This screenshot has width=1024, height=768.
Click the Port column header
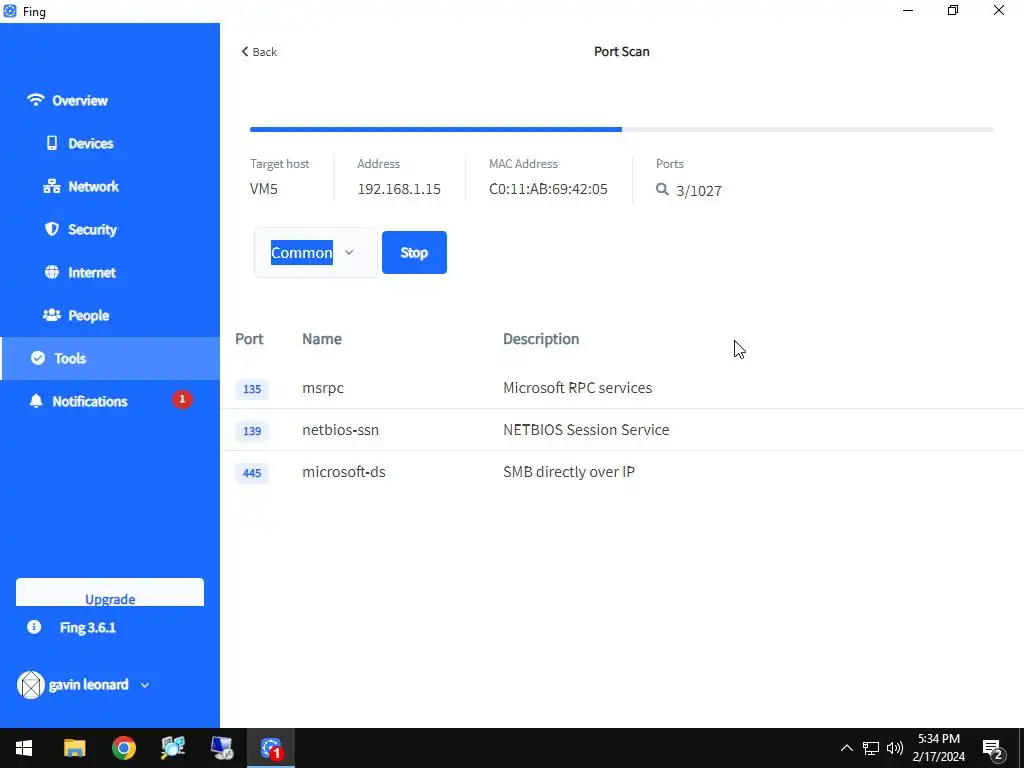coord(249,339)
